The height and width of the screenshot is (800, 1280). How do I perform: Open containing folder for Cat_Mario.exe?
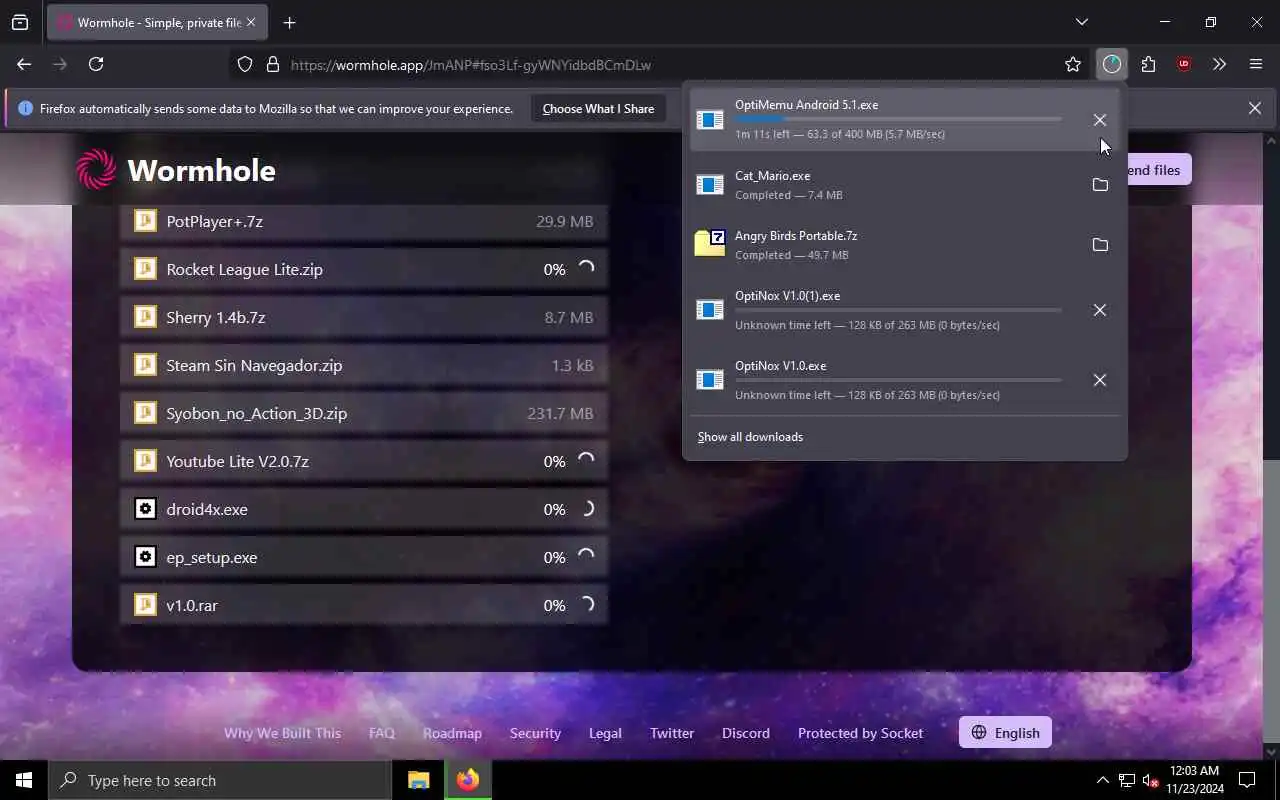point(1100,185)
